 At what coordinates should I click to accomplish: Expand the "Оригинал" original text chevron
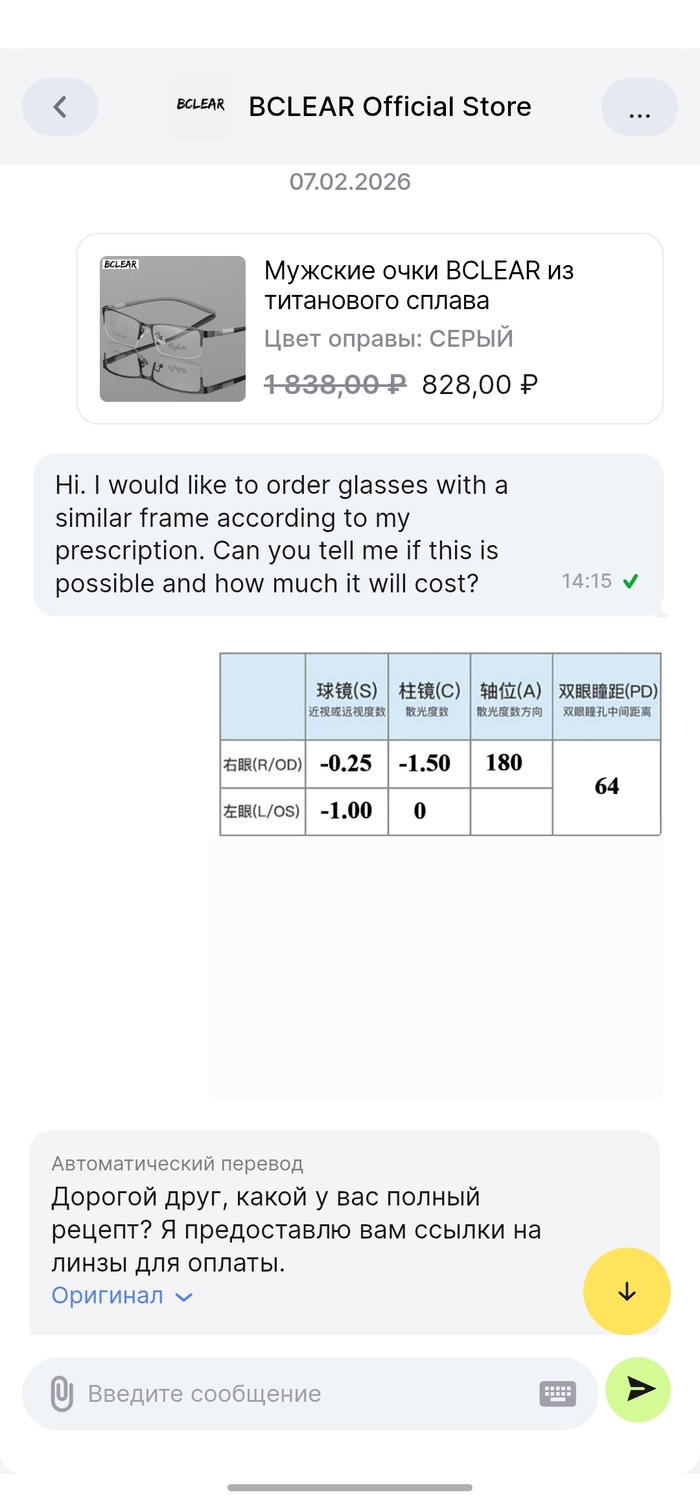tap(184, 1296)
